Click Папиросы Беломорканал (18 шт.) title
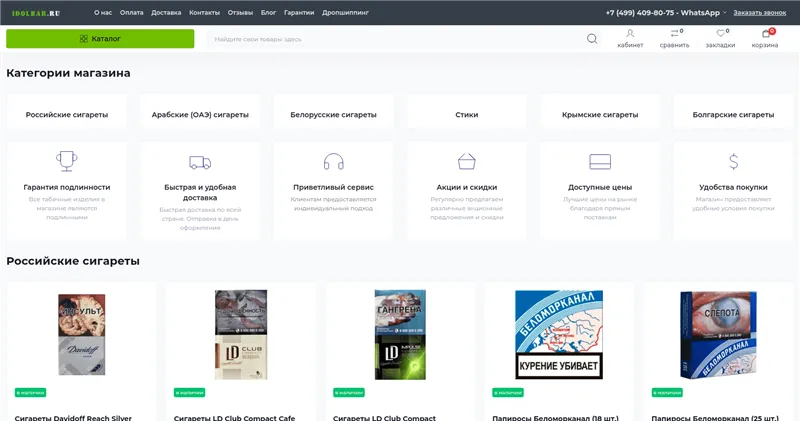The height and width of the screenshot is (421, 800). pos(555,417)
